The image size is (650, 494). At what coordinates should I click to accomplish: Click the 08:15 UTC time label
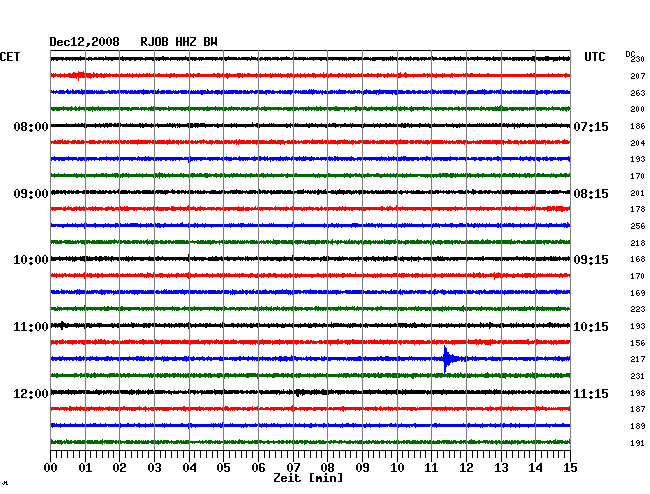tap(591, 194)
